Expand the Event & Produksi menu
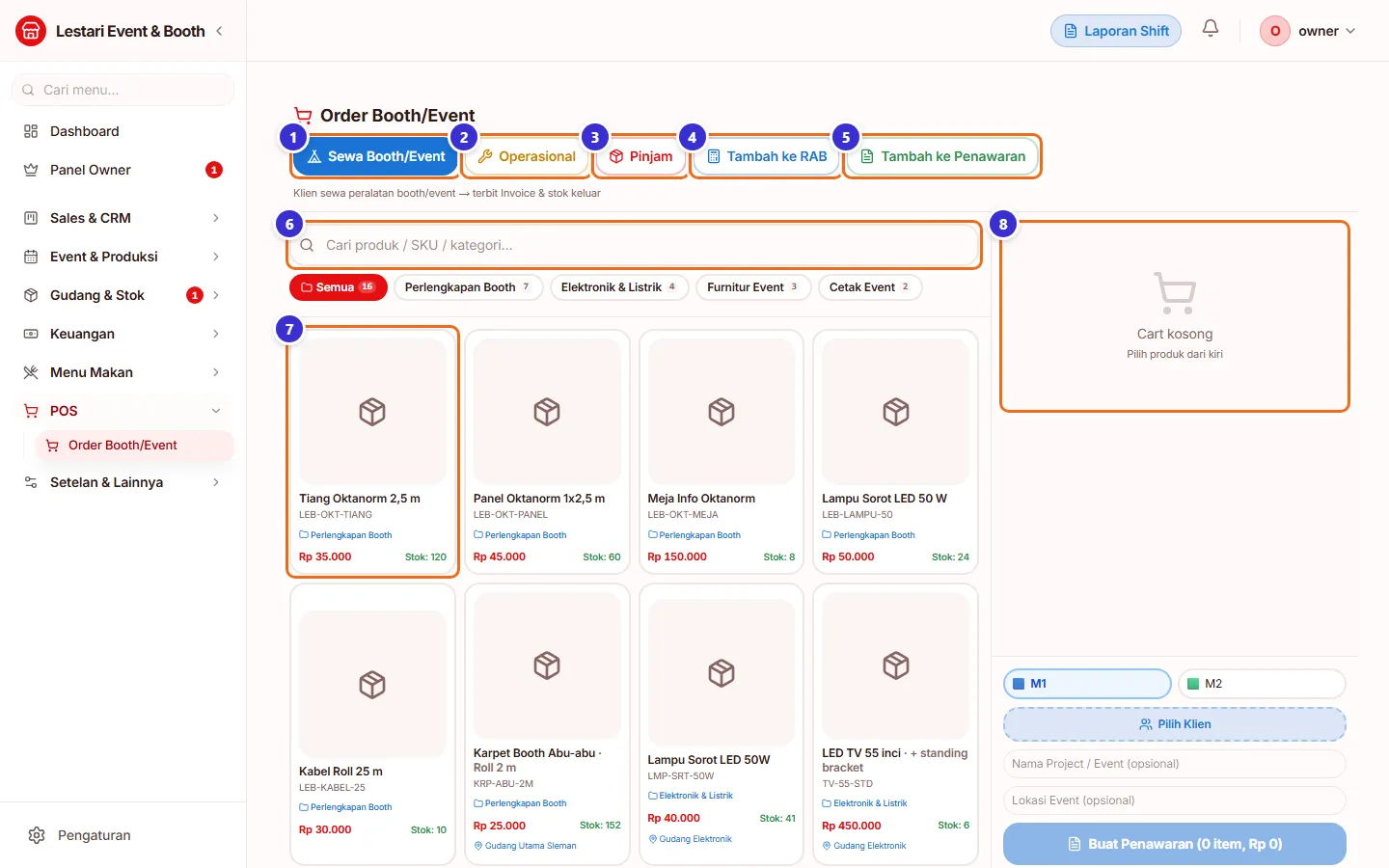 (216, 257)
